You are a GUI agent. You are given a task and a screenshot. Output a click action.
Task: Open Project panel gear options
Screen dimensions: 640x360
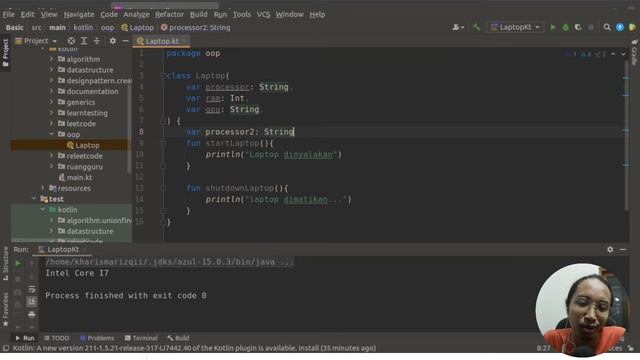click(x=113, y=41)
